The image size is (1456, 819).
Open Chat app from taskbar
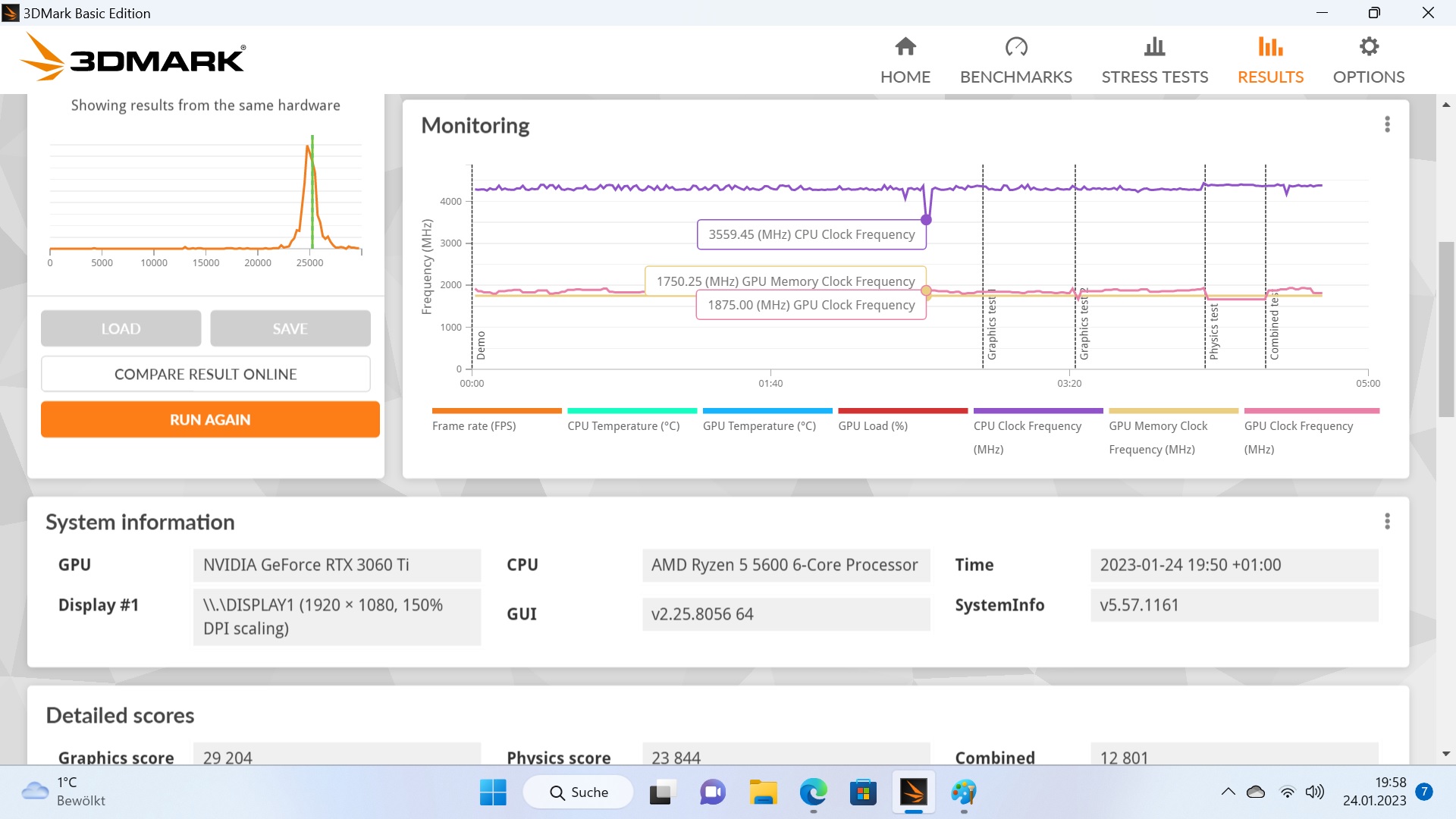(x=712, y=792)
